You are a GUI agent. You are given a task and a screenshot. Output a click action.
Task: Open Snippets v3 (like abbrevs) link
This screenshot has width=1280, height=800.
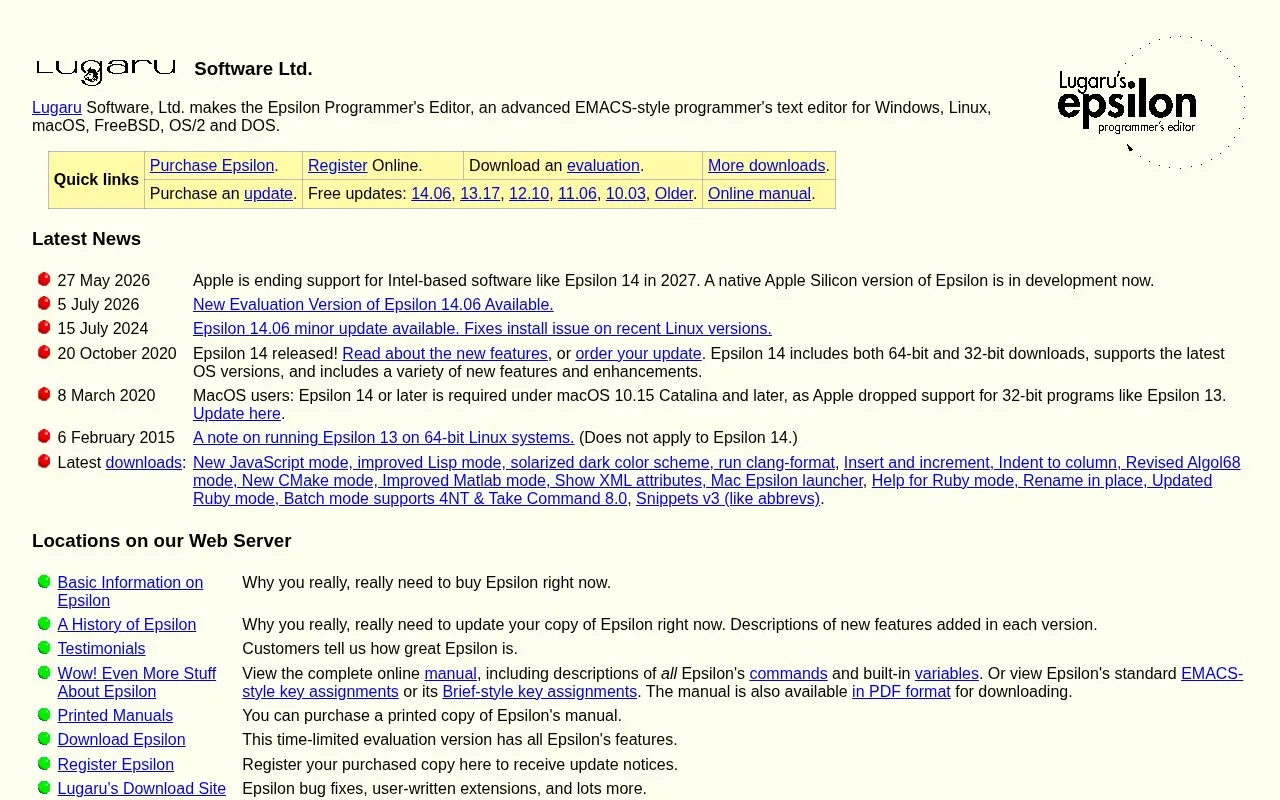click(x=728, y=499)
